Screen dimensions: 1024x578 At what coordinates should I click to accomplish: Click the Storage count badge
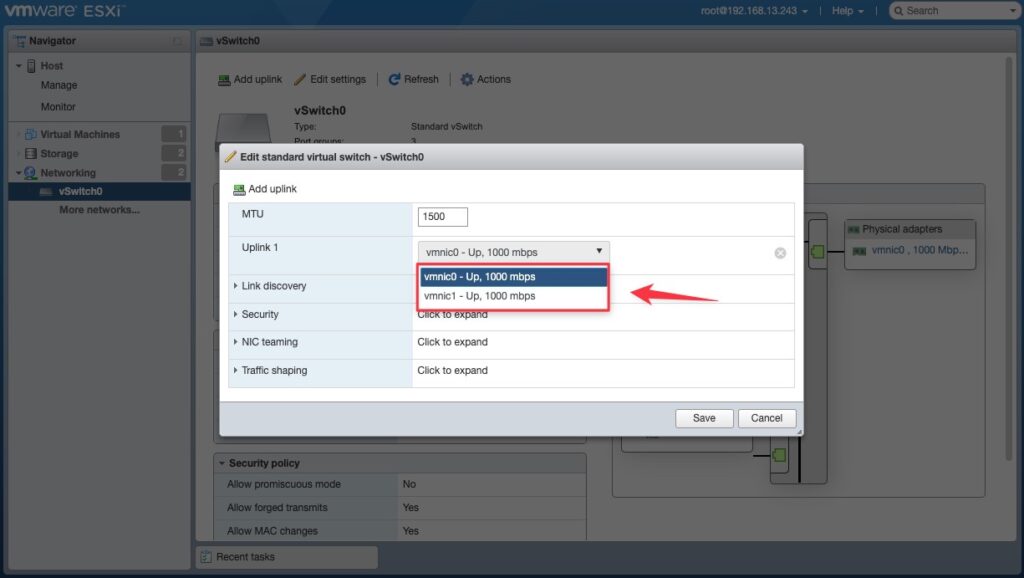coord(174,153)
